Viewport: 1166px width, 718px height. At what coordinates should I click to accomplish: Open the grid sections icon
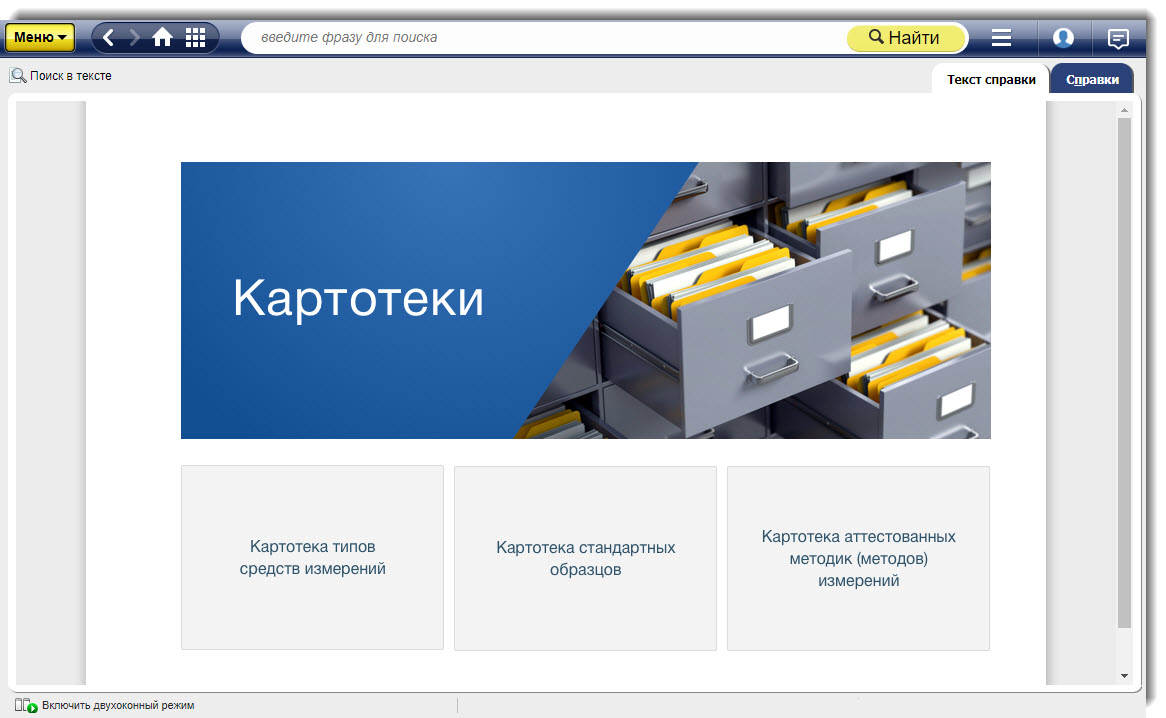click(195, 37)
